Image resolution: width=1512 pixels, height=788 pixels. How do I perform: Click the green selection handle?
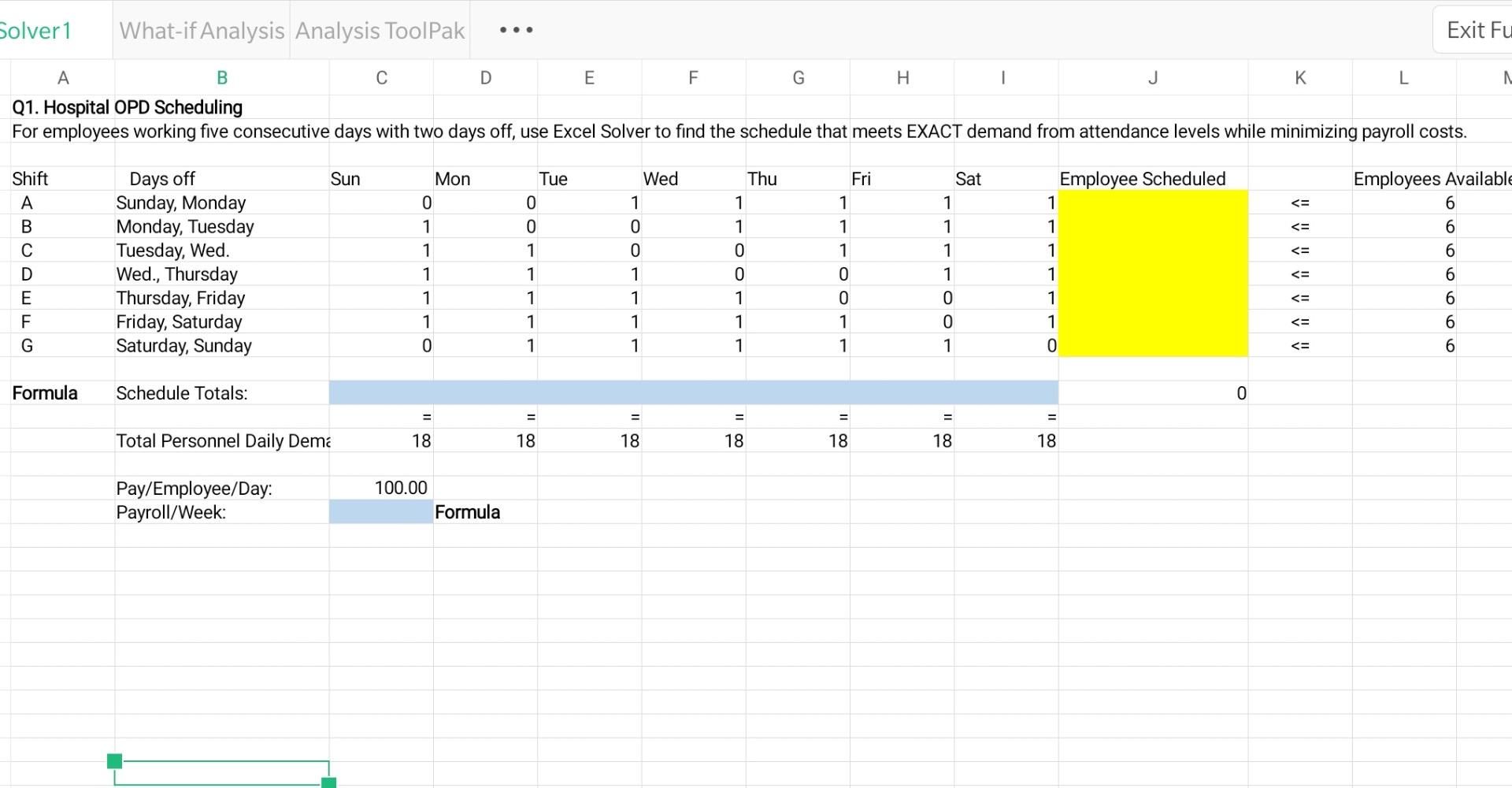[x=114, y=760]
